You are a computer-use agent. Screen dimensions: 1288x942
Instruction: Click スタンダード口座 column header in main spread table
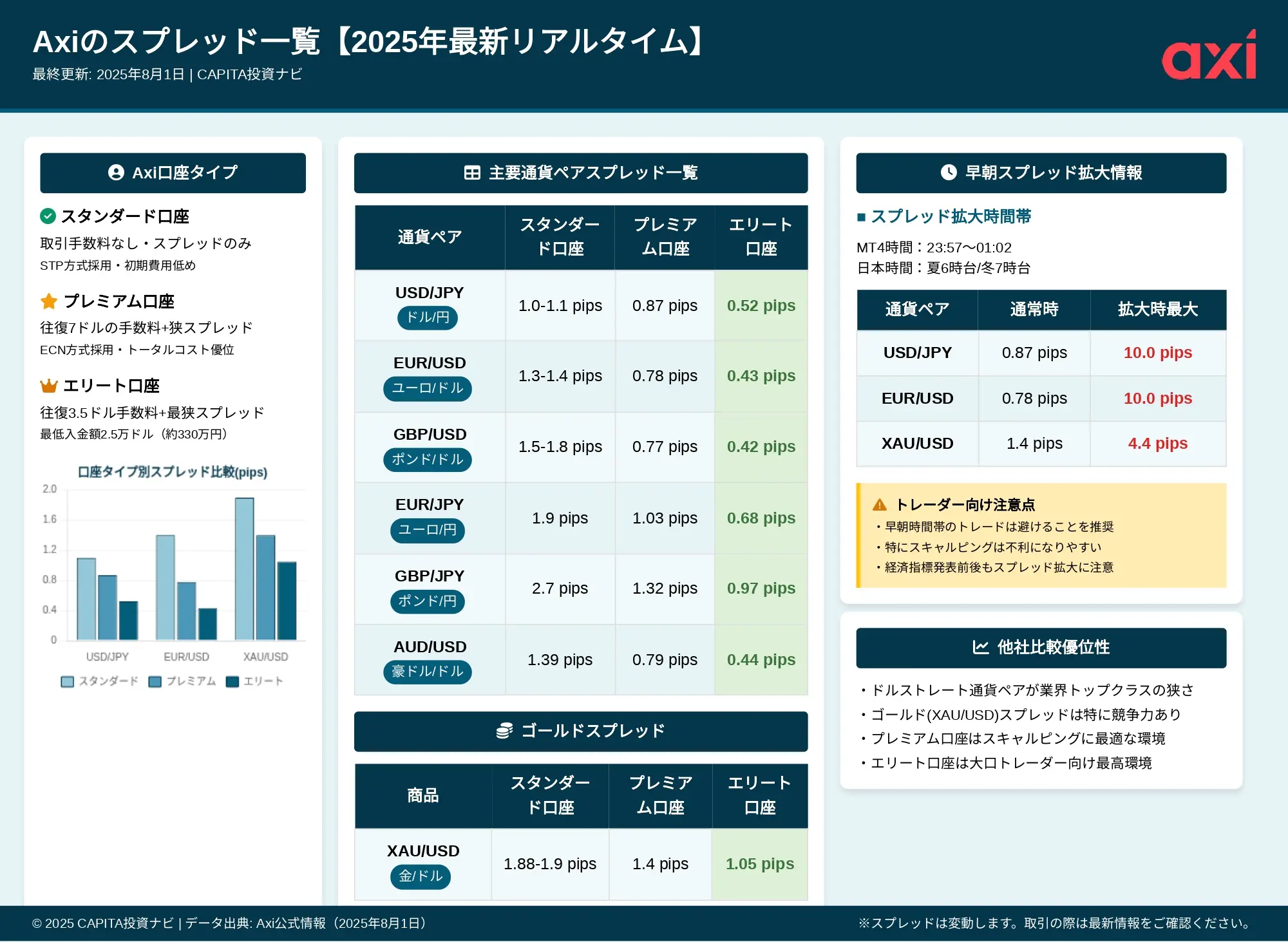click(560, 237)
